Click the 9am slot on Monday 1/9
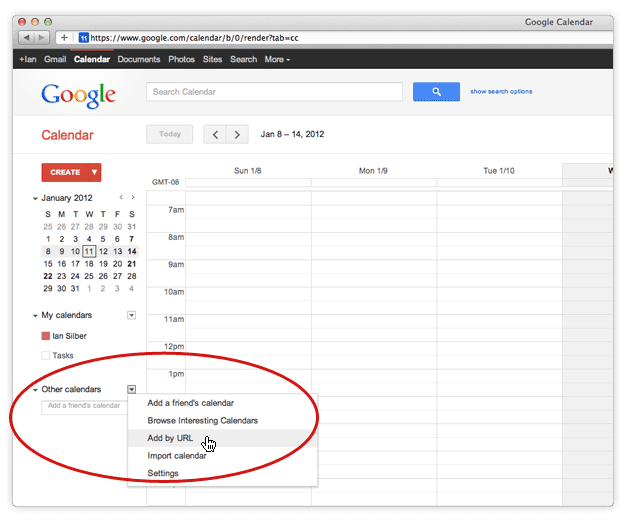629x524 pixels. pyautogui.click(x=373, y=266)
